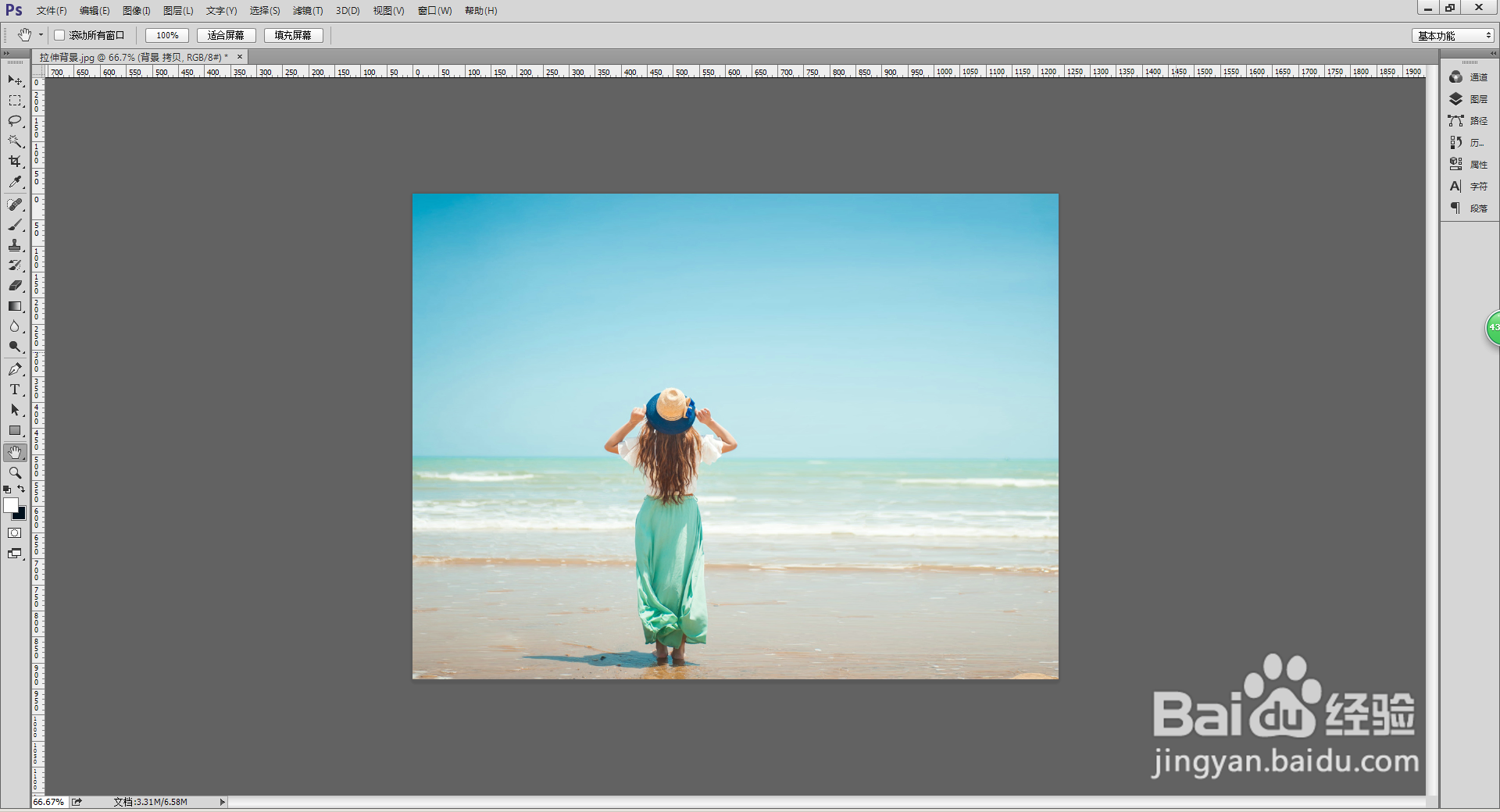Swap foreground and background colors

(x=21, y=490)
